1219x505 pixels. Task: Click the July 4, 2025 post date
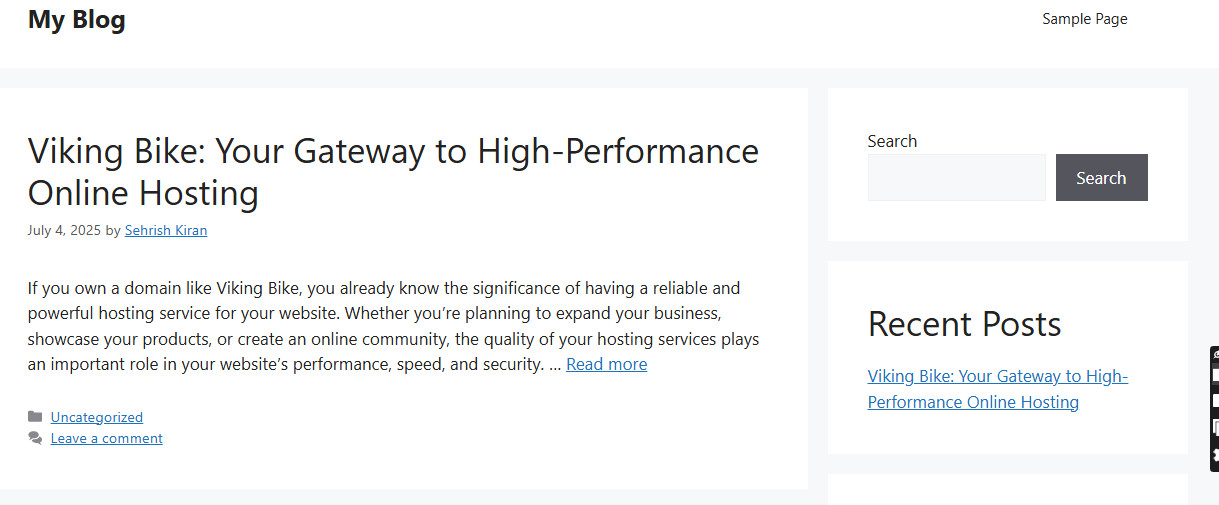coord(64,230)
